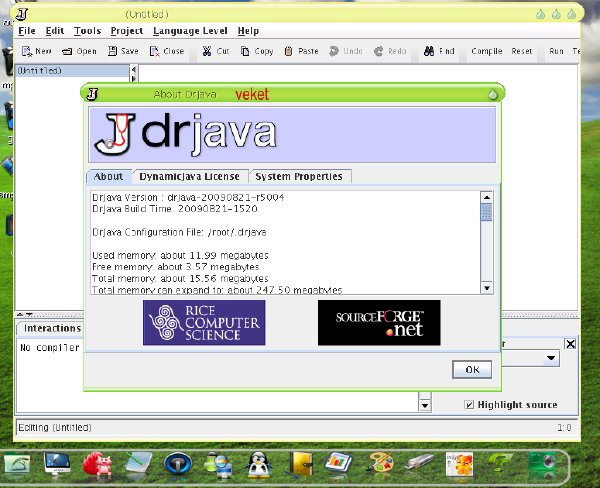Open the monitor icon in the dock
Screen dimensions: 600x488
(x=57, y=464)
